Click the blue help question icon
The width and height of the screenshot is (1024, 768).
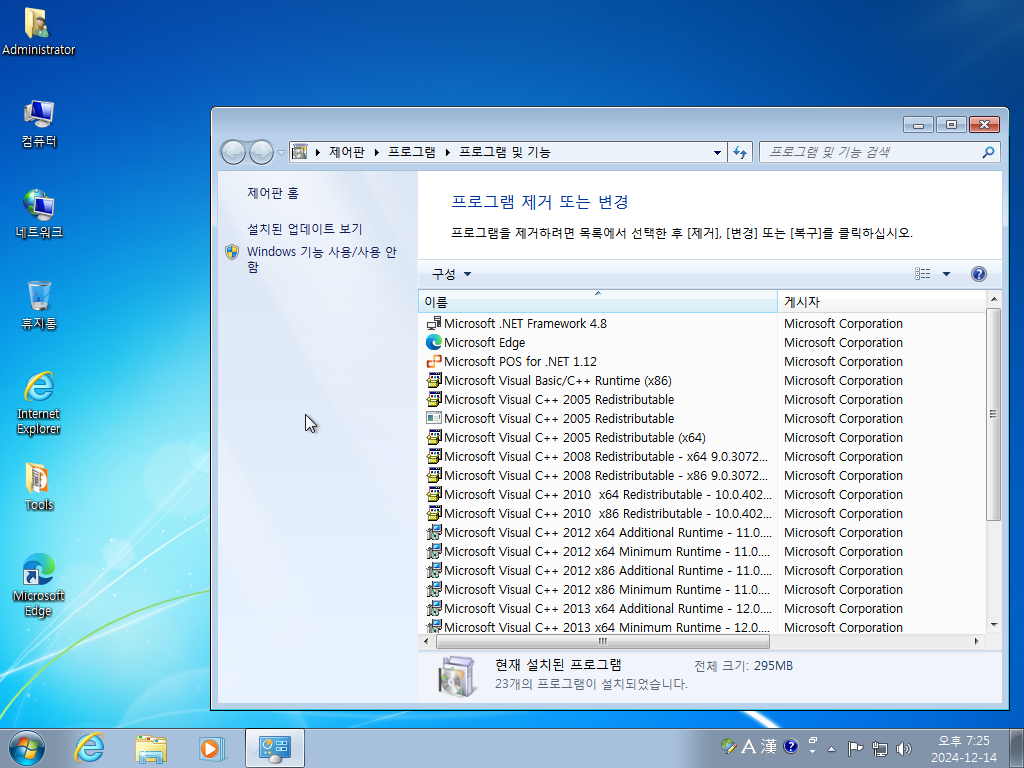tap(978, 274)
